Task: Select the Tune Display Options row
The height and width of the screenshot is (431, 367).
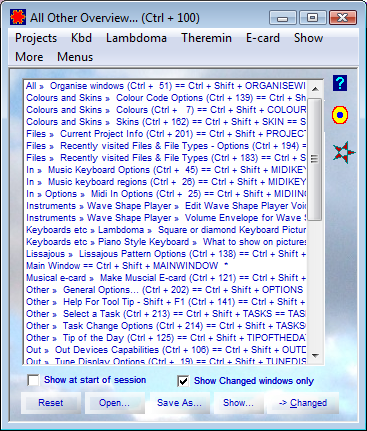Action: click(166, 361)
